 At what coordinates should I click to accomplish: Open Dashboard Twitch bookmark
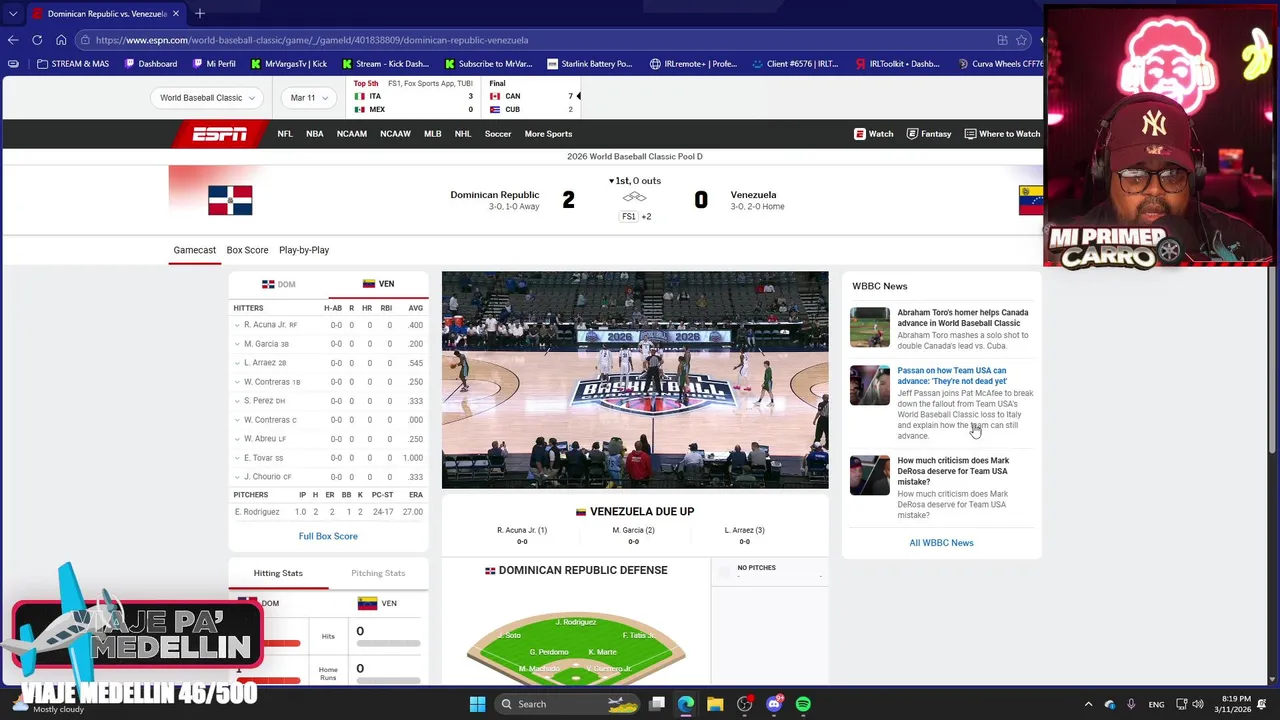coord(151,64)
